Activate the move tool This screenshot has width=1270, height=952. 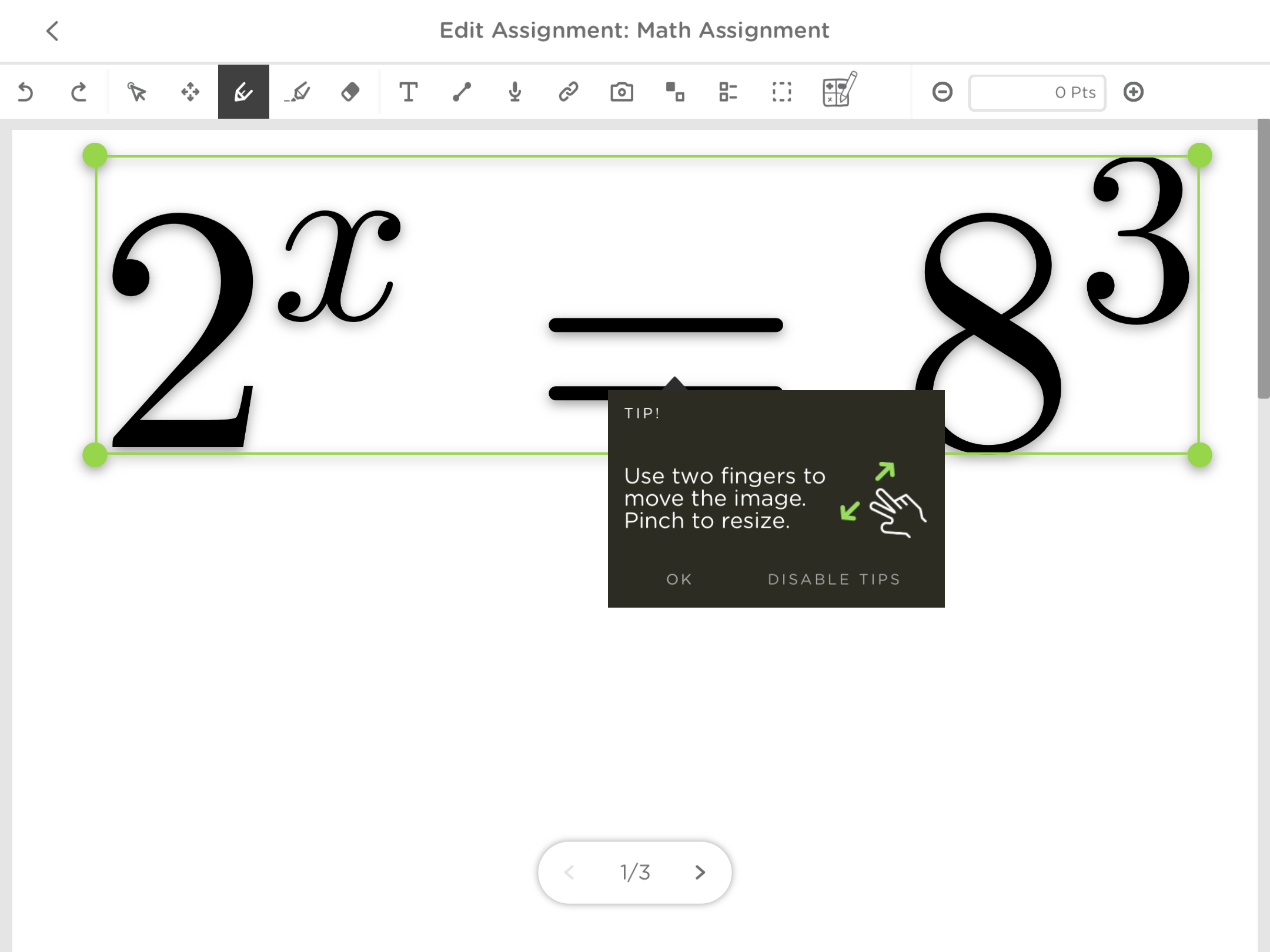click(189, 92)
